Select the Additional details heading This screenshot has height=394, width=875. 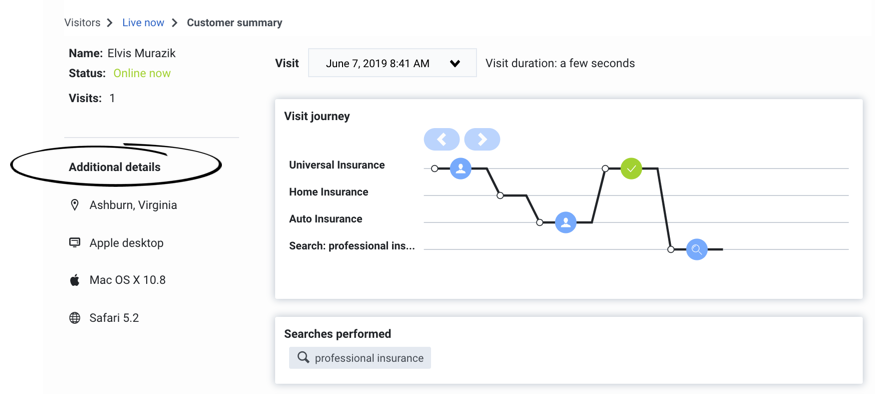tap(114, 167)
